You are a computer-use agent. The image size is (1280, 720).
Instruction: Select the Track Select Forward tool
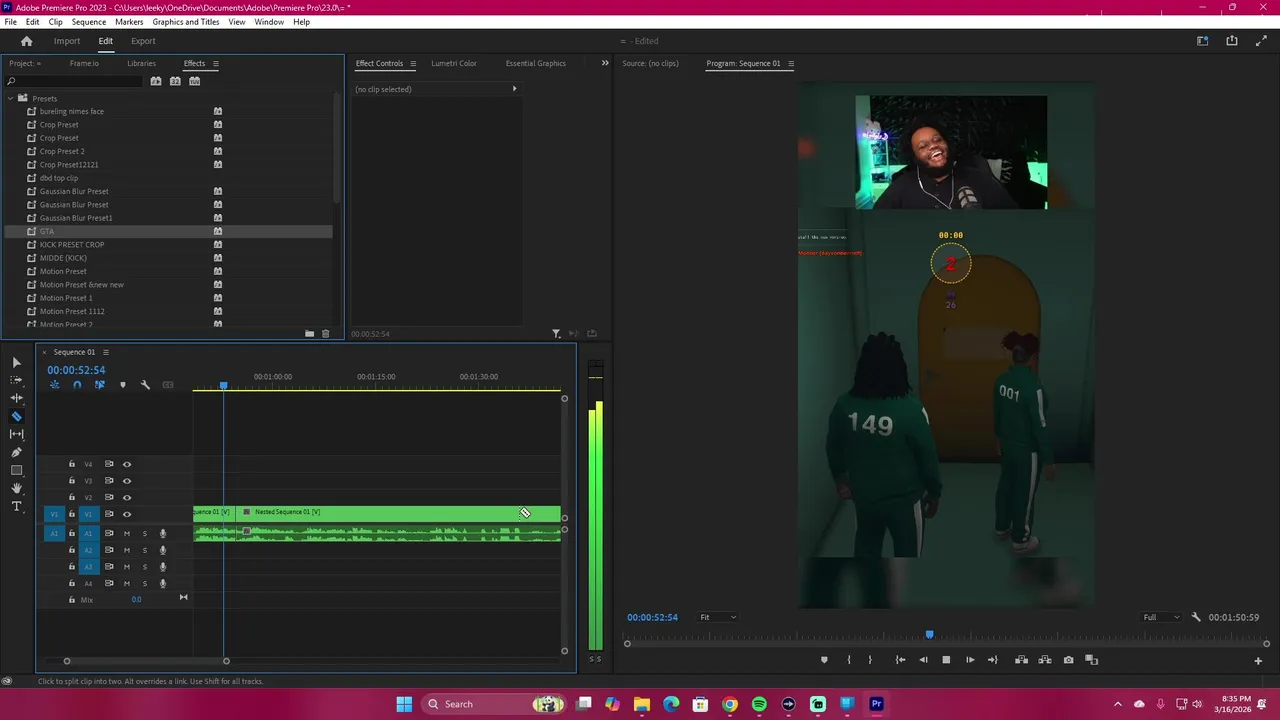coord(16,380)
